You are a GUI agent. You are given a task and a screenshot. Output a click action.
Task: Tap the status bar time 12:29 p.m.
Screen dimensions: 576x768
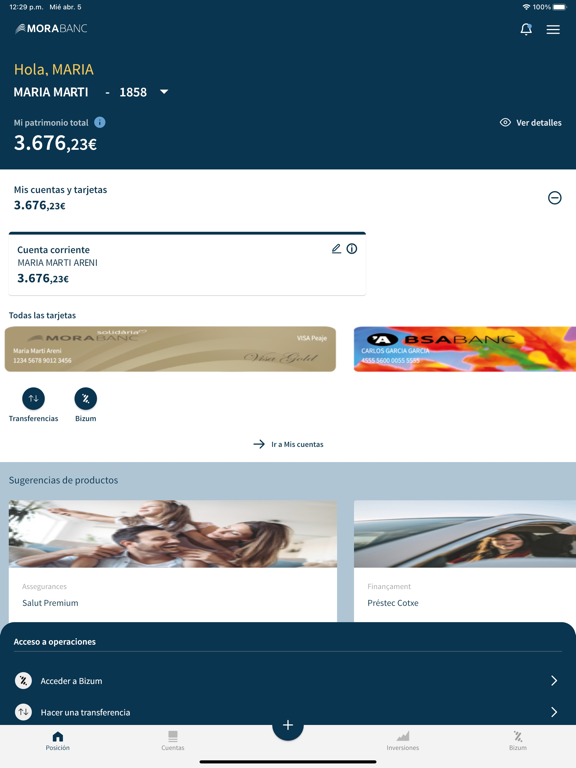tap(26, 7)
